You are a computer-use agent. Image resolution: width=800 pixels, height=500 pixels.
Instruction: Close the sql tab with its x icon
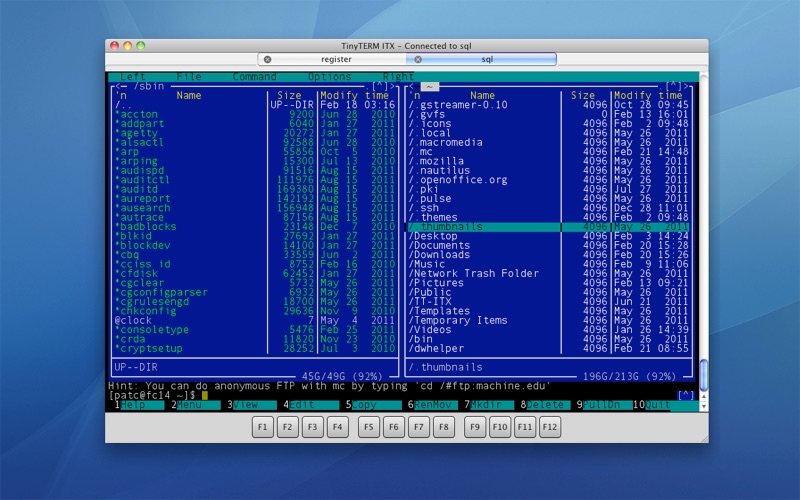click(x=418, y=59)
